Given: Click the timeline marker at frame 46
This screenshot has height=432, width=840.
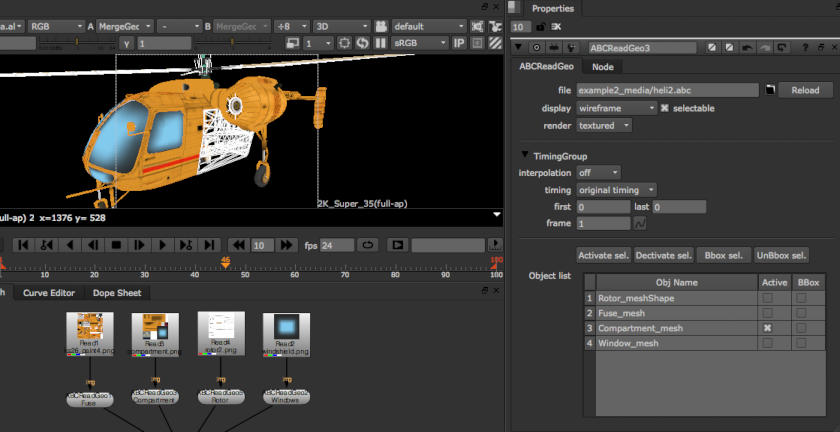Looking at the screenshot, I should coord(226,265).
